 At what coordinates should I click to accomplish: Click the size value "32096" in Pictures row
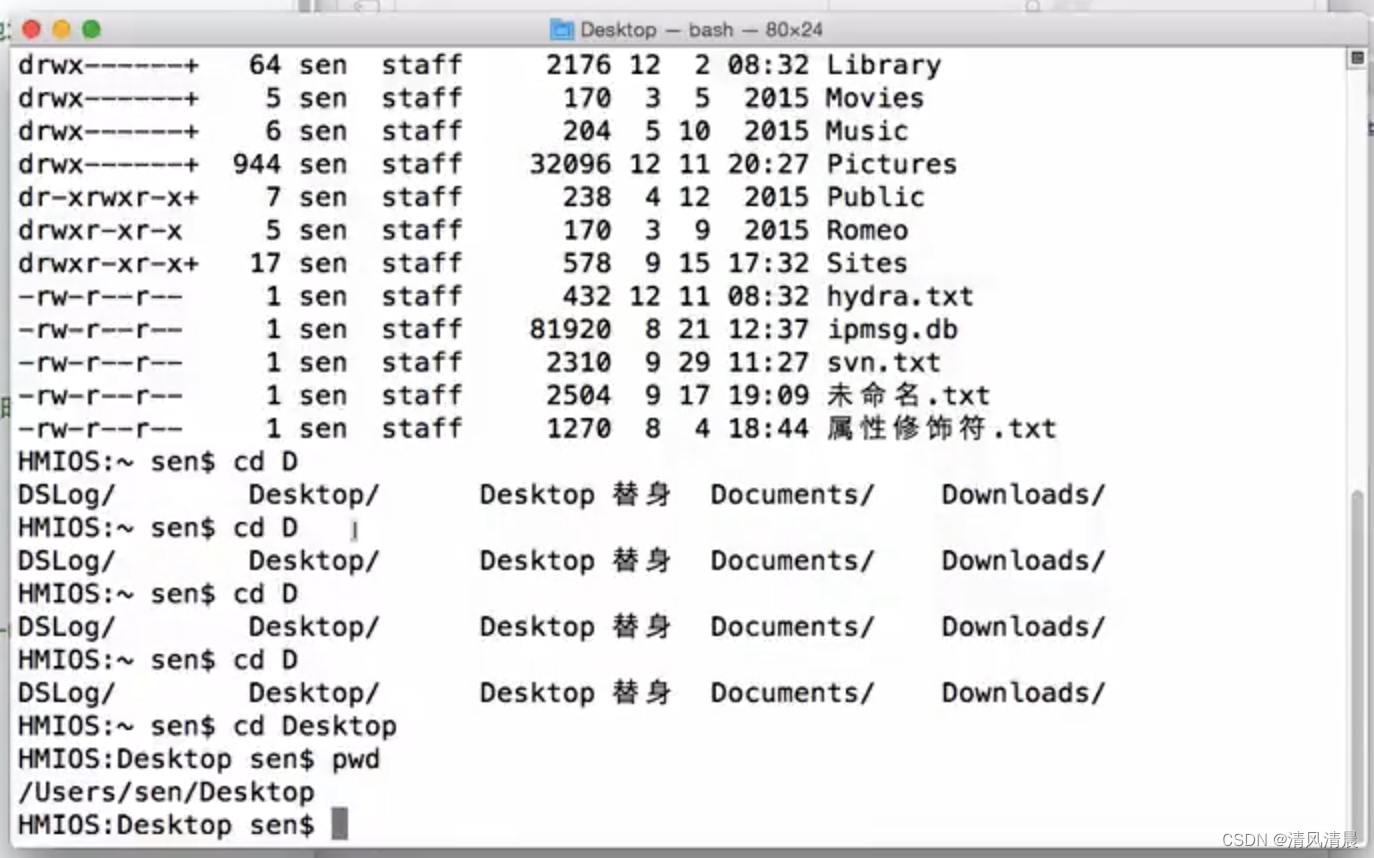tap(570, 165)
